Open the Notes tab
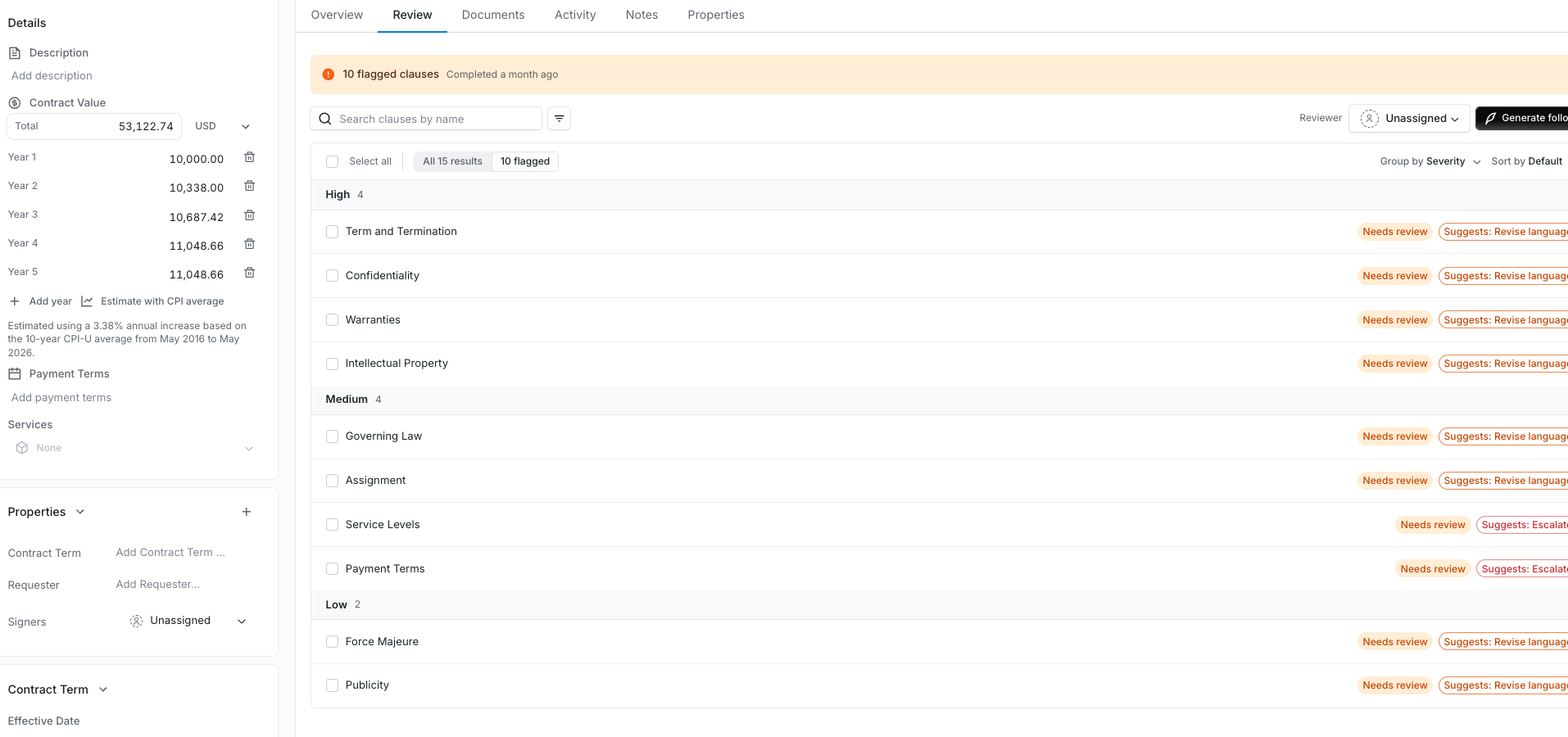 point(641,15)
